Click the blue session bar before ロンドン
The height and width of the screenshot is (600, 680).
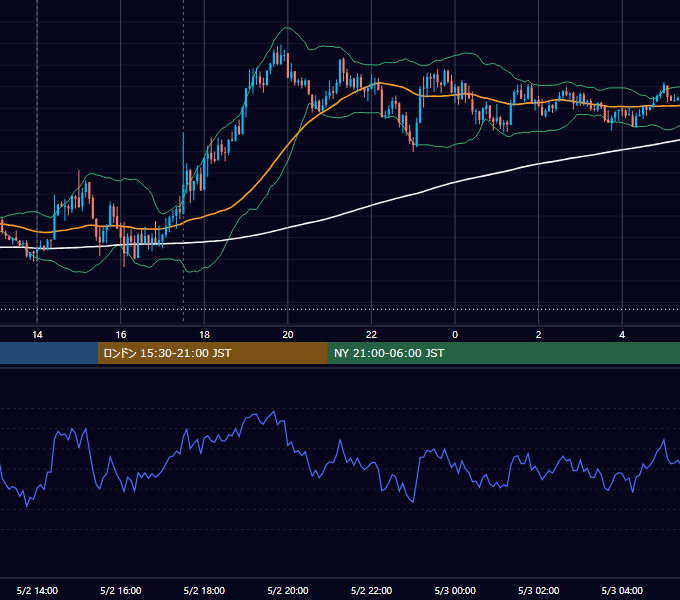[x=49, y=353]
